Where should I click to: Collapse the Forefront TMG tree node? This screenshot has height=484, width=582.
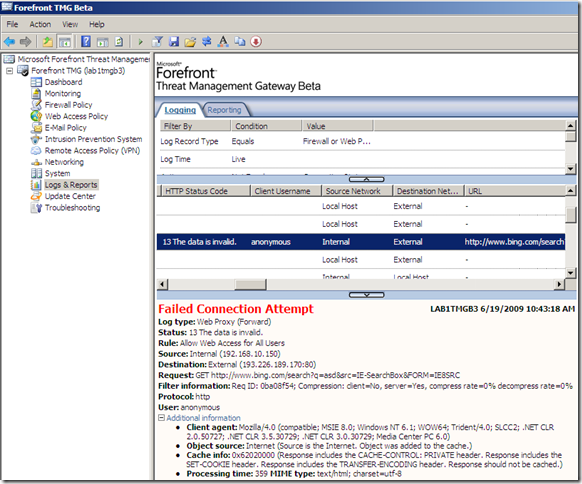[10, 71]
